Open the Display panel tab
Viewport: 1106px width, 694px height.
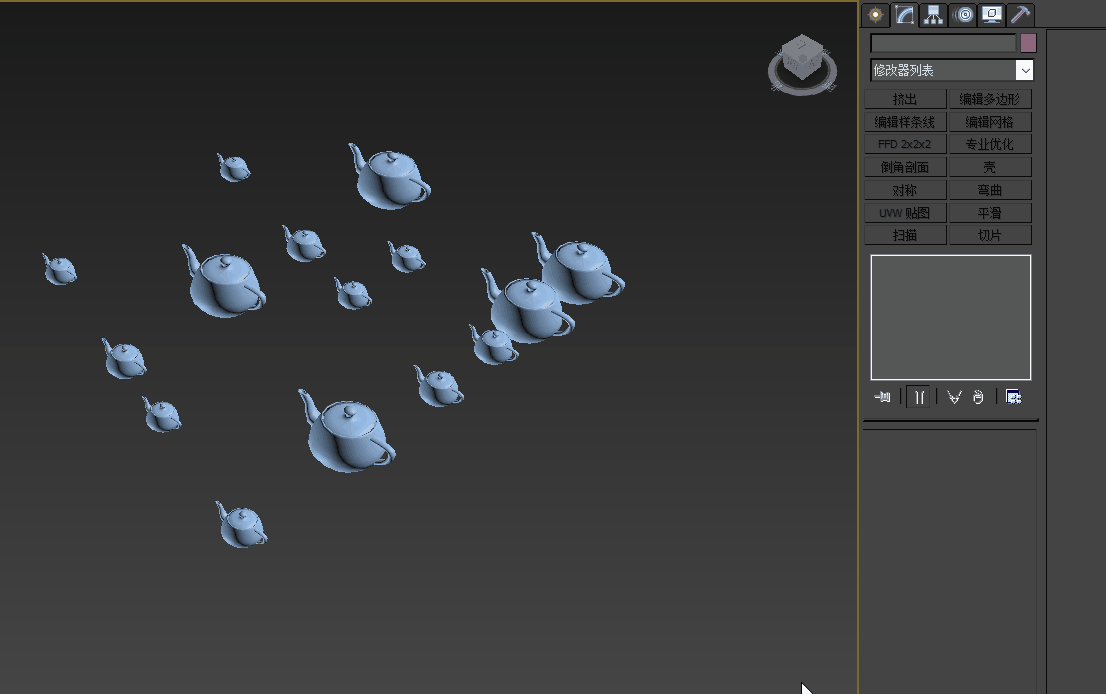(992, 15)
